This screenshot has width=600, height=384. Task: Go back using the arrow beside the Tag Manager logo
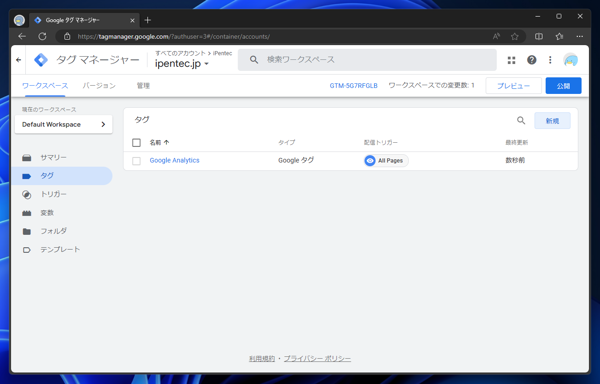(x=18, y=60)
